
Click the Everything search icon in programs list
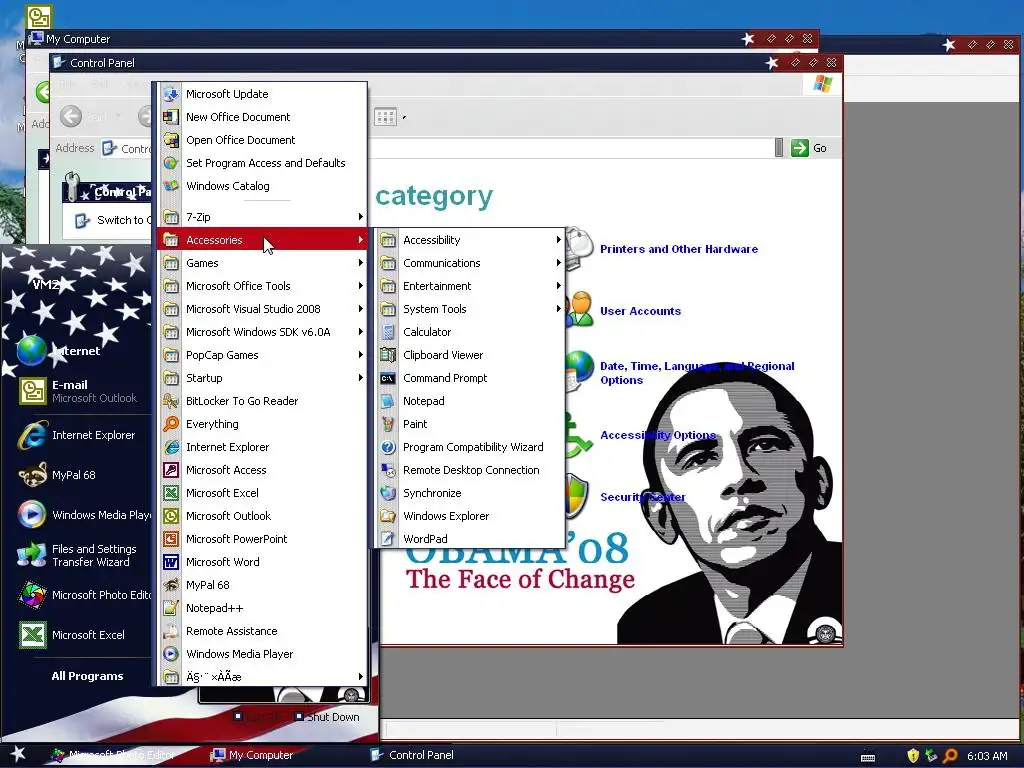(x=171, y=424)
